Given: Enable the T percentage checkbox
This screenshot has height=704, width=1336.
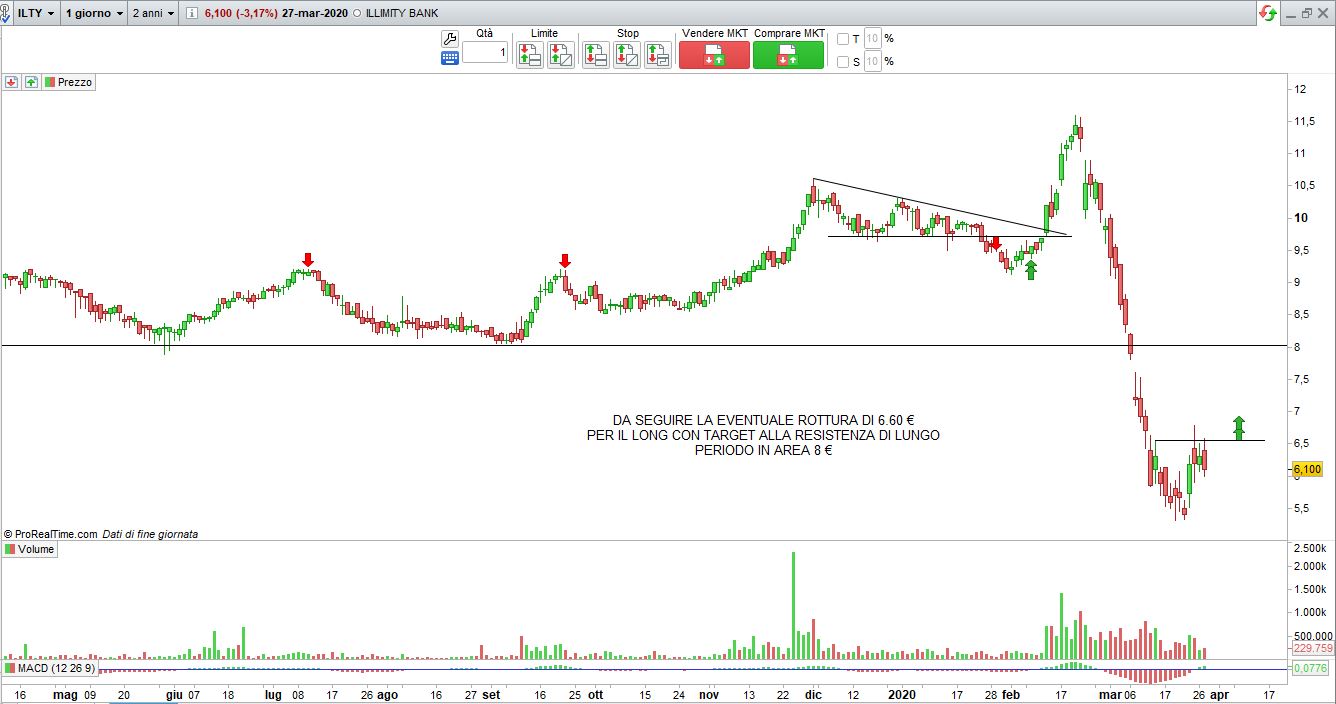Looking at the screenshot, I should tap(843, 39).
